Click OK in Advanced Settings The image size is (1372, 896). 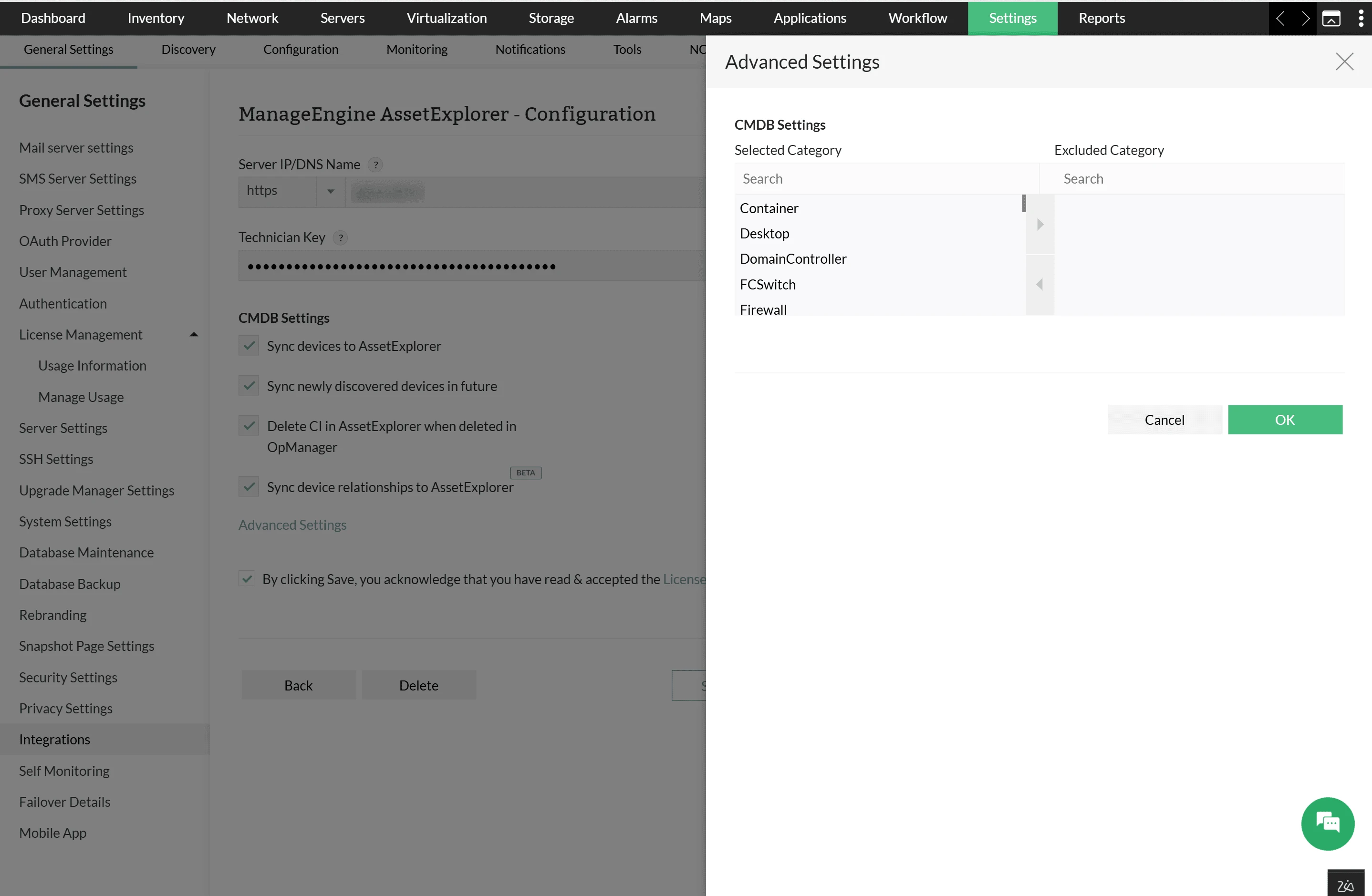pos(1284,419)
